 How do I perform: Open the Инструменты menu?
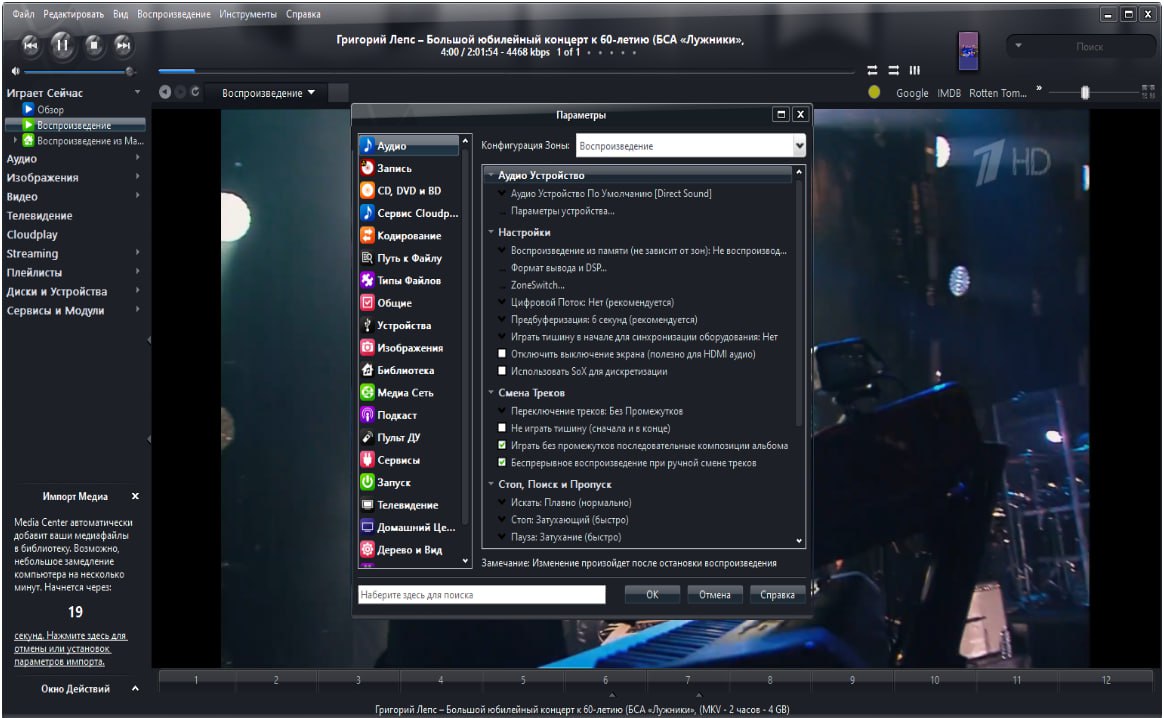tap(249, 14)
